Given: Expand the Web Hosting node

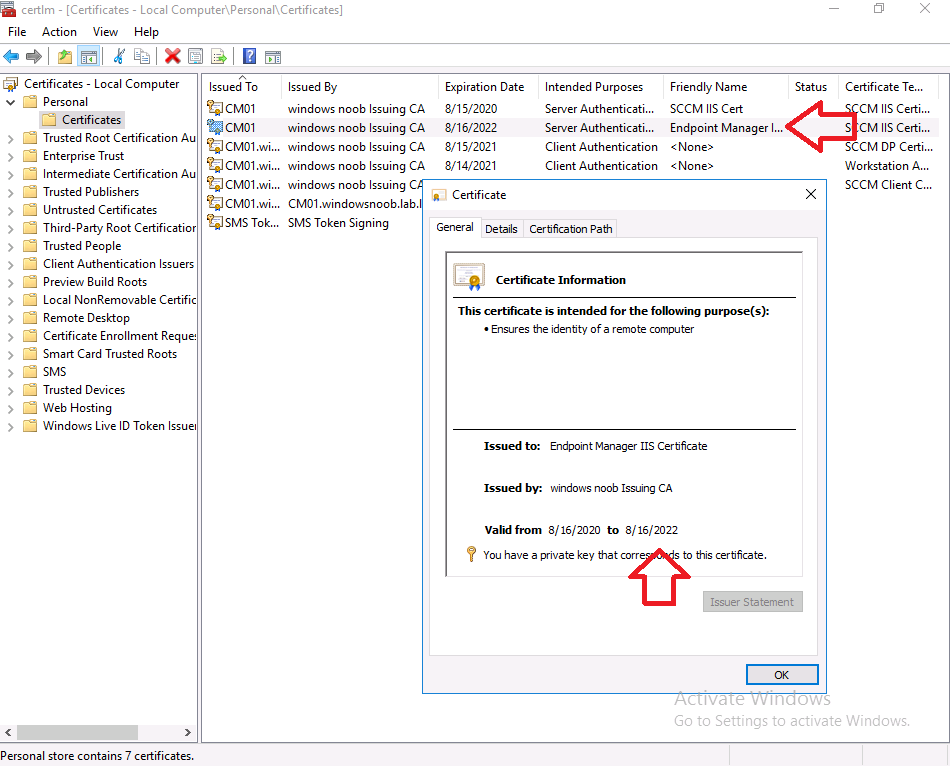Looking at the screenshot, I should 10,409.
